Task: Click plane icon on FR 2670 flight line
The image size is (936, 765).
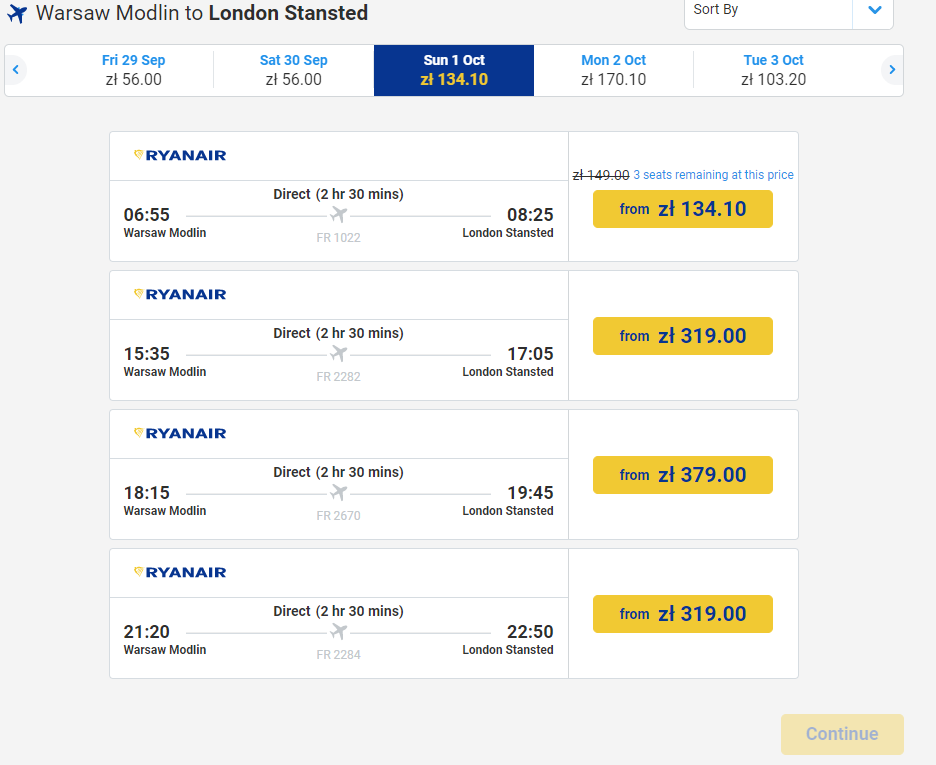Action: 338,492
